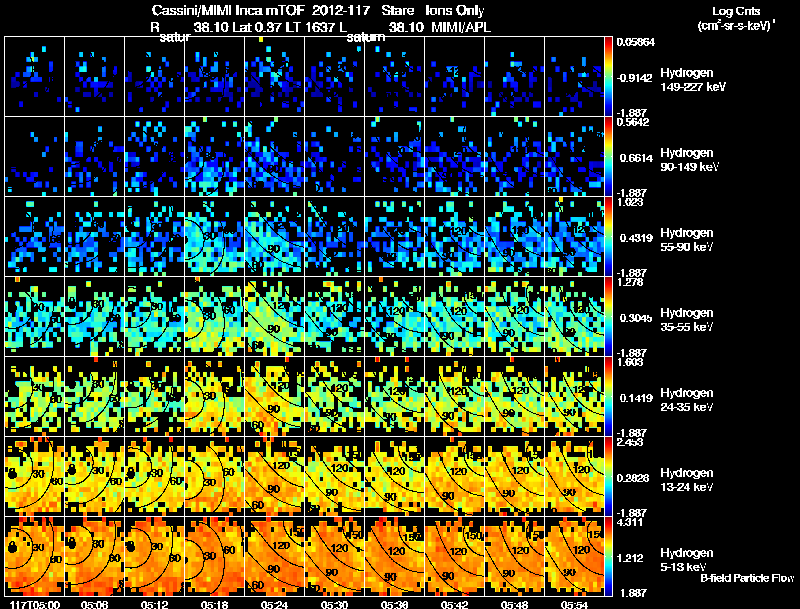This screenshot has width=800, height=609.
Task: Click the '05:18' time label
Action: point(215,604)
